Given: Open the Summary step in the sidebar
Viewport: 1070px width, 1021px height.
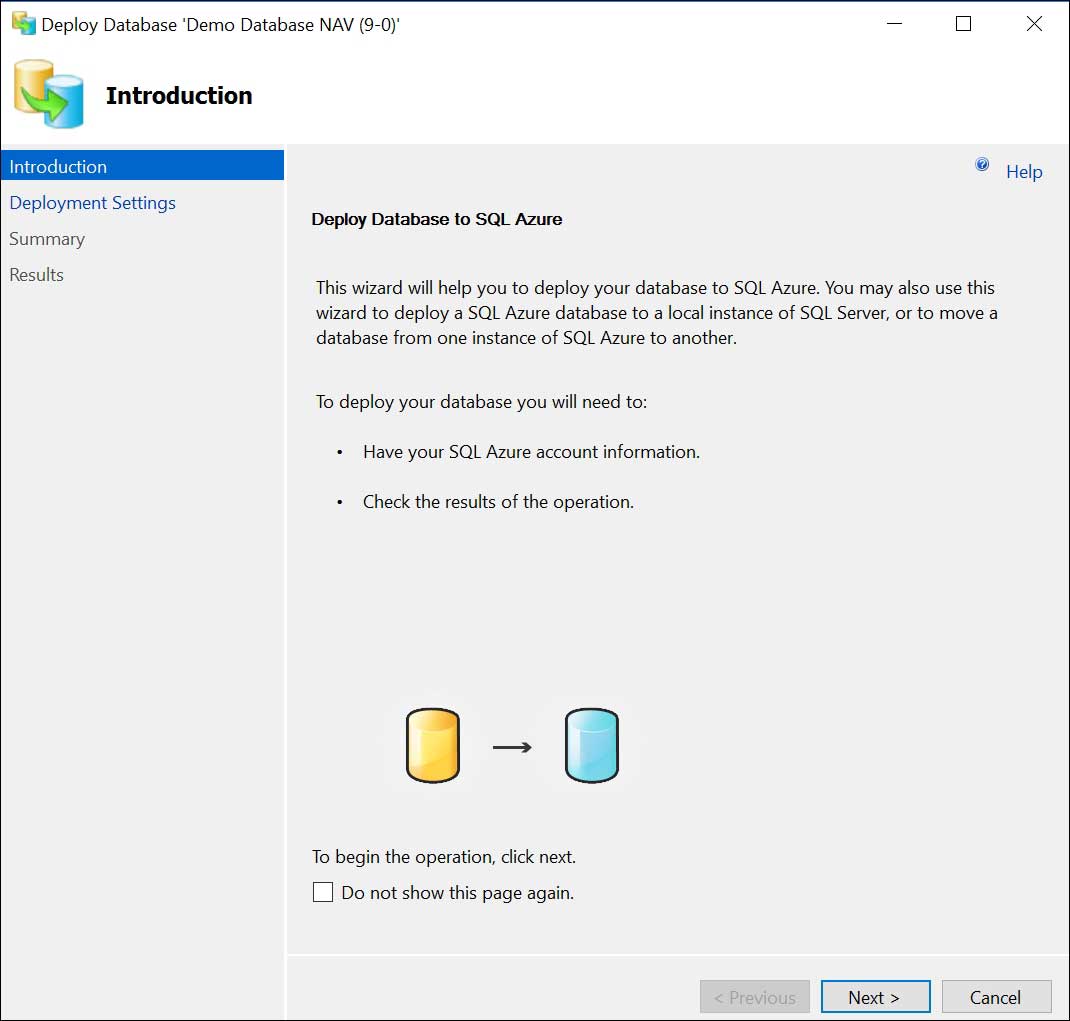Looking at the screenshot, I should (x=46, y=238).
